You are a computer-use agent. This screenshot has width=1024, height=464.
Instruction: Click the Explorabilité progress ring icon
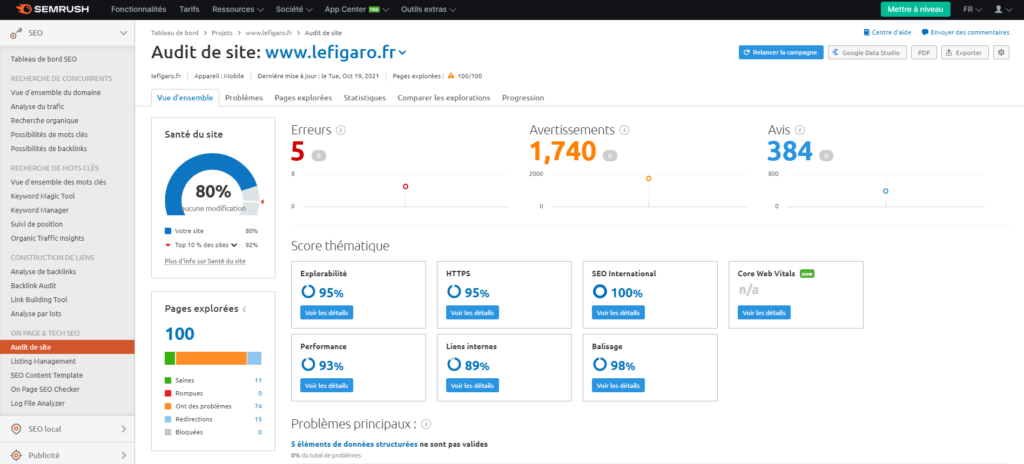pos(308,291)
